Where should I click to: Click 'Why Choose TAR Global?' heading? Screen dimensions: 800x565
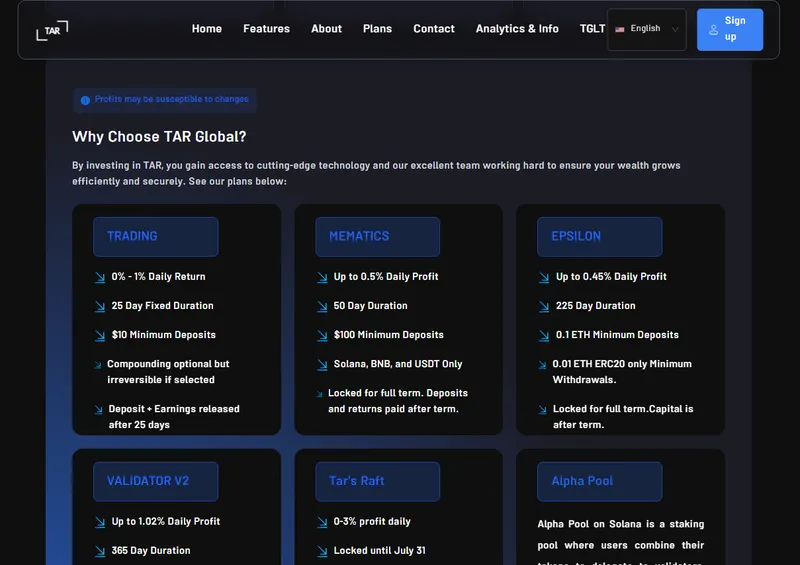point(159,137)
